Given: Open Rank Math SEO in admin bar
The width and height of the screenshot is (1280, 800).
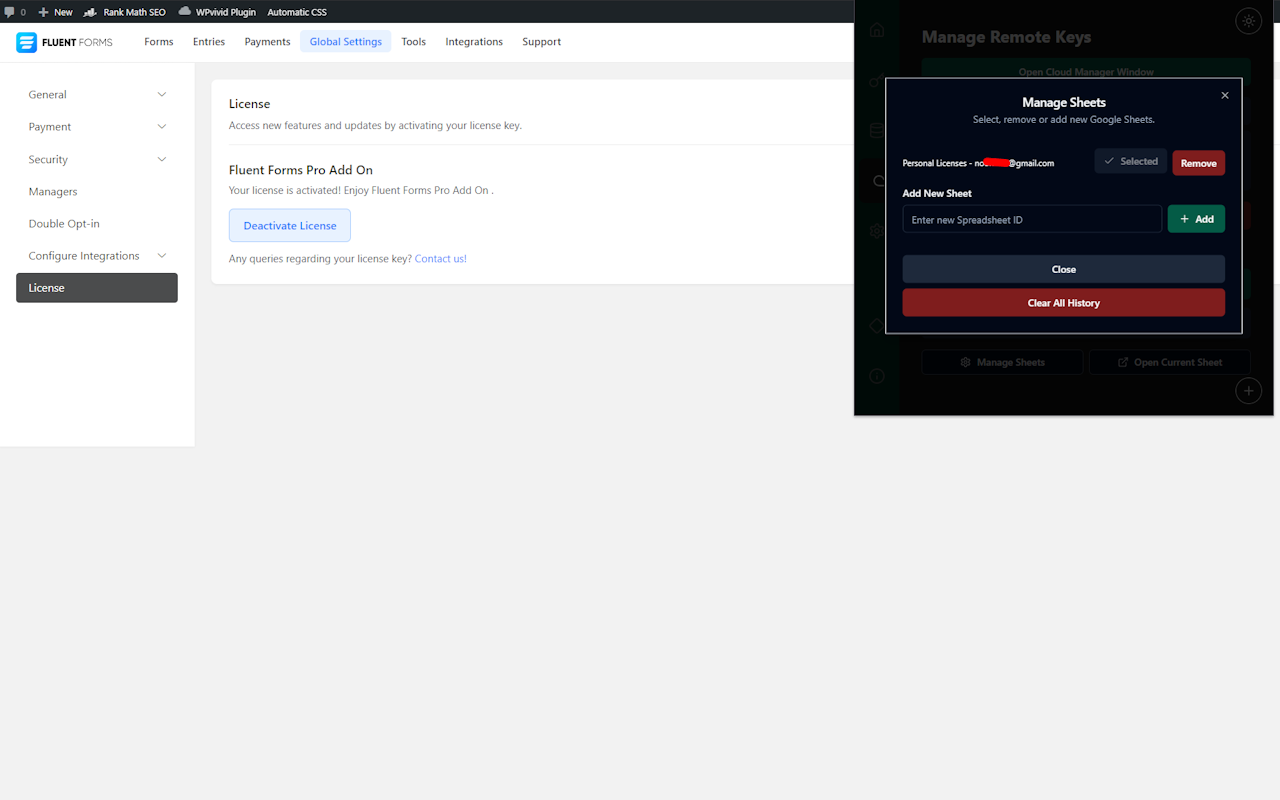Looking at the screenshot, I should coord(125,12).
